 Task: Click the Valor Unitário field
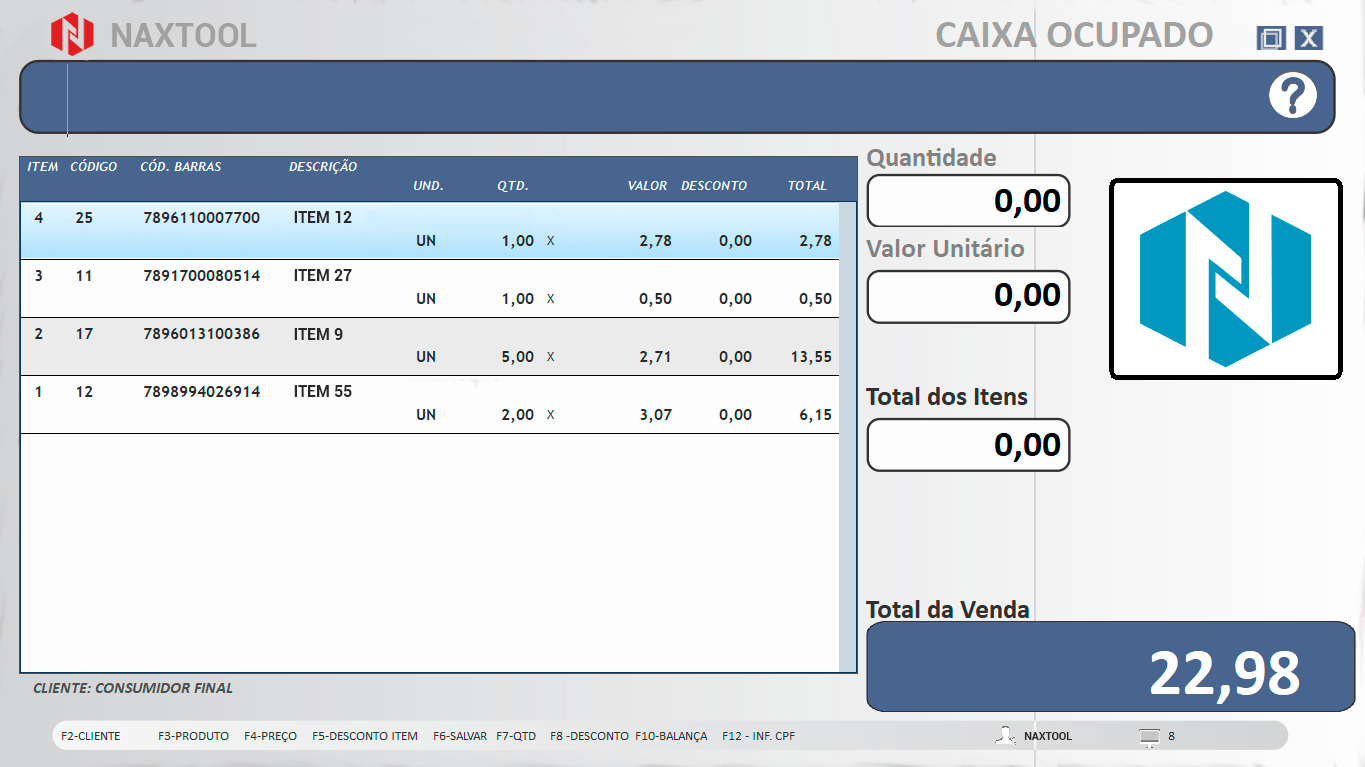tap(968, 296)
